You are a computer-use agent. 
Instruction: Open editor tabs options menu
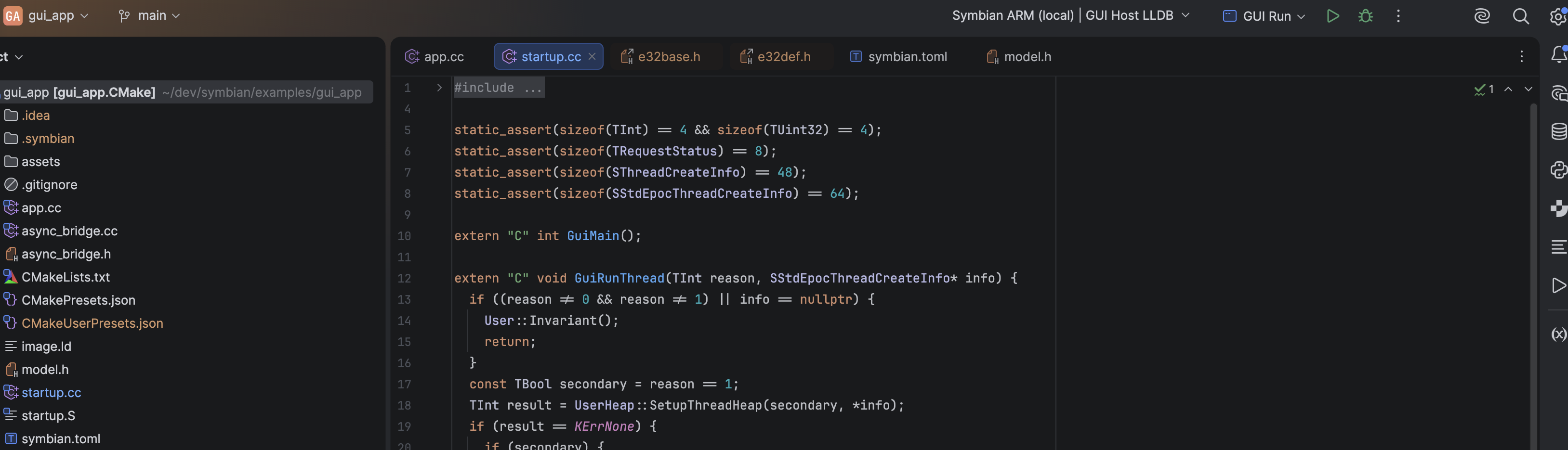1521,57
